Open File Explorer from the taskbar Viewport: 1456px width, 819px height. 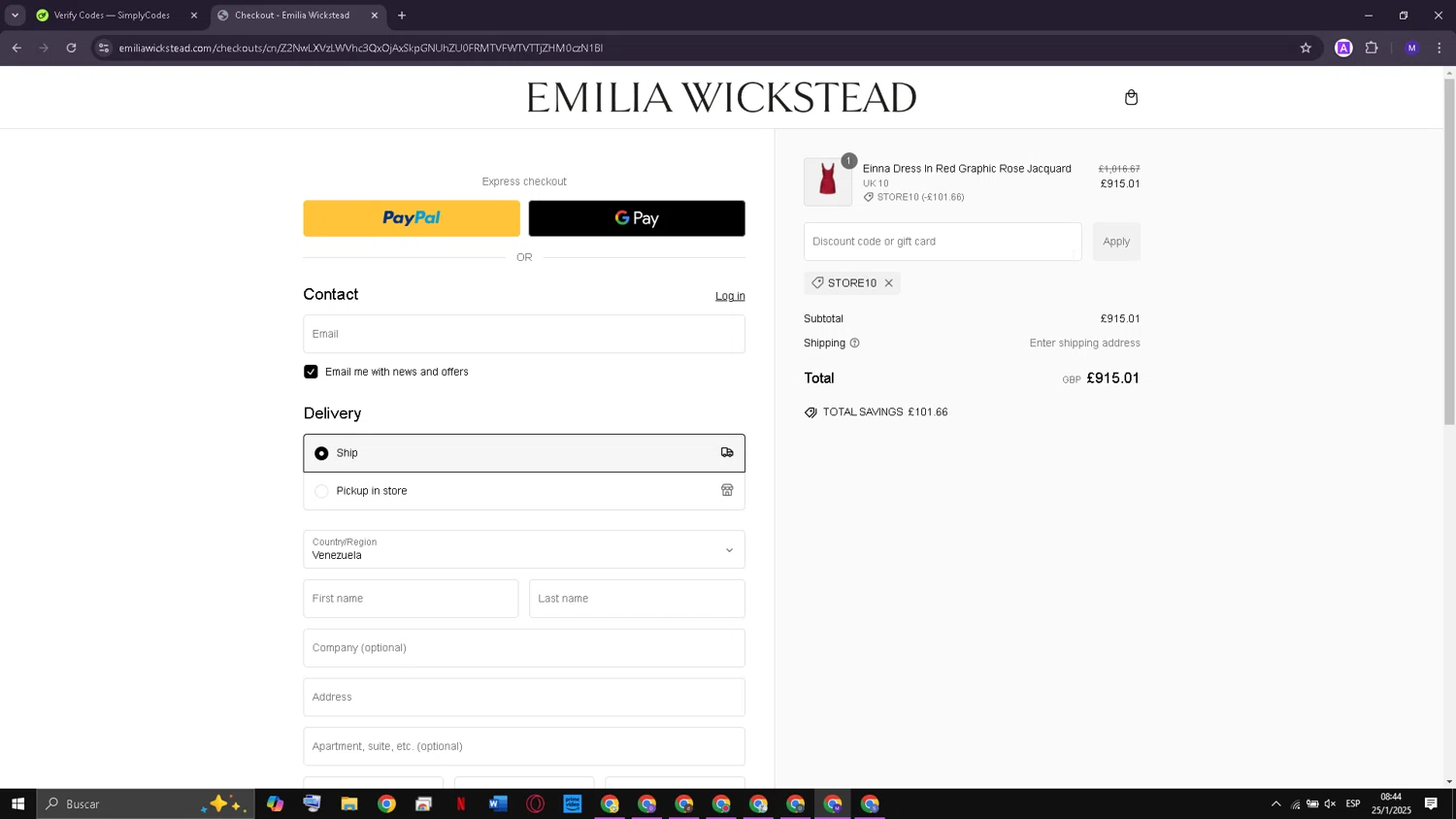pos(349,803)
